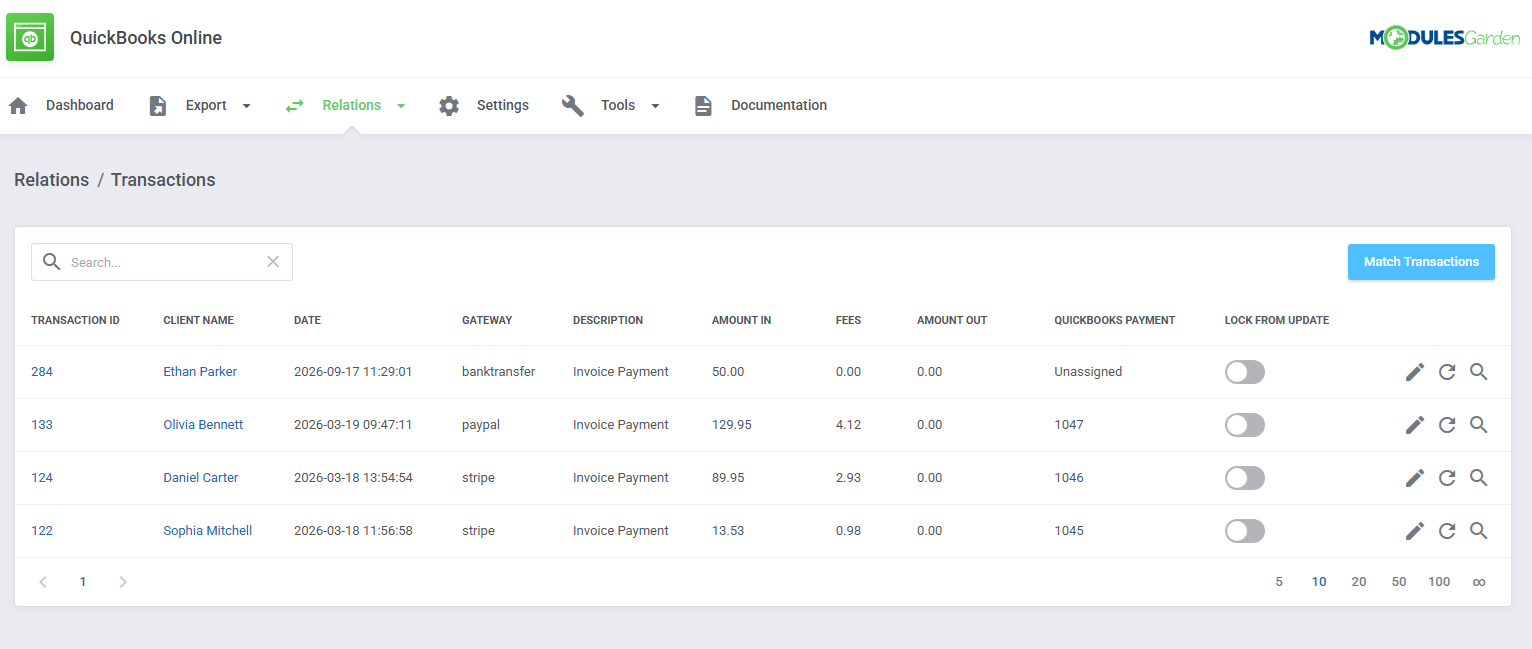Click the ModulesGarden logo
The width and height of the screenshot is (1532, 649).
[1444, 38]
